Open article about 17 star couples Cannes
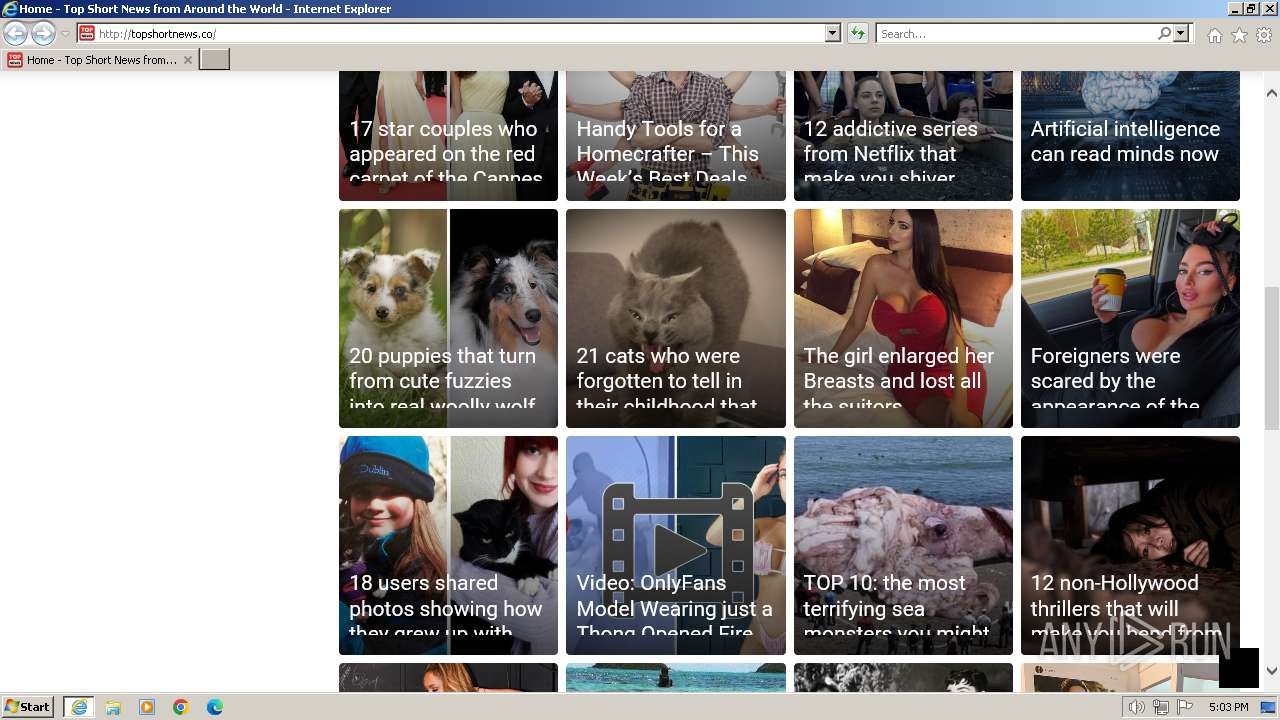This screenshot has width=1280, height=720. [x=448, y=136]
